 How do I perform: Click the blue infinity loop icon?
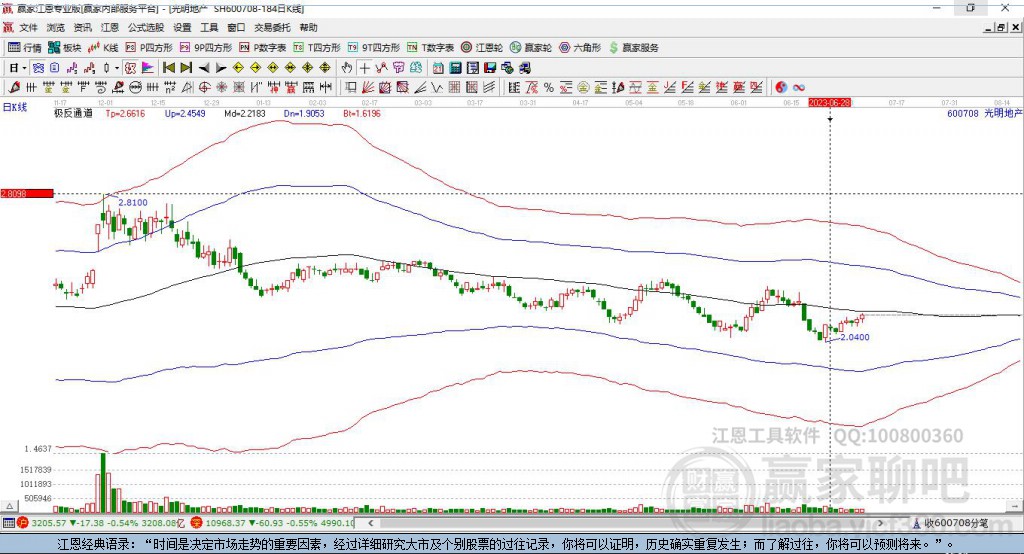pos(799,88)
